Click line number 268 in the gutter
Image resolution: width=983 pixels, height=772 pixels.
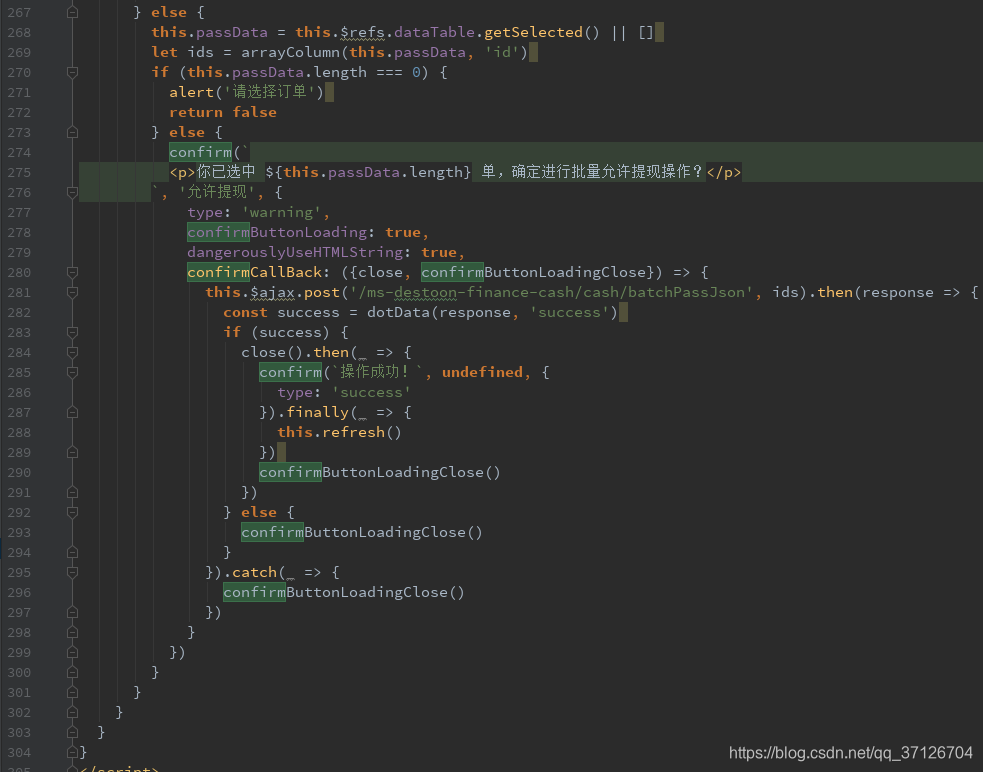tap(19, 33)
